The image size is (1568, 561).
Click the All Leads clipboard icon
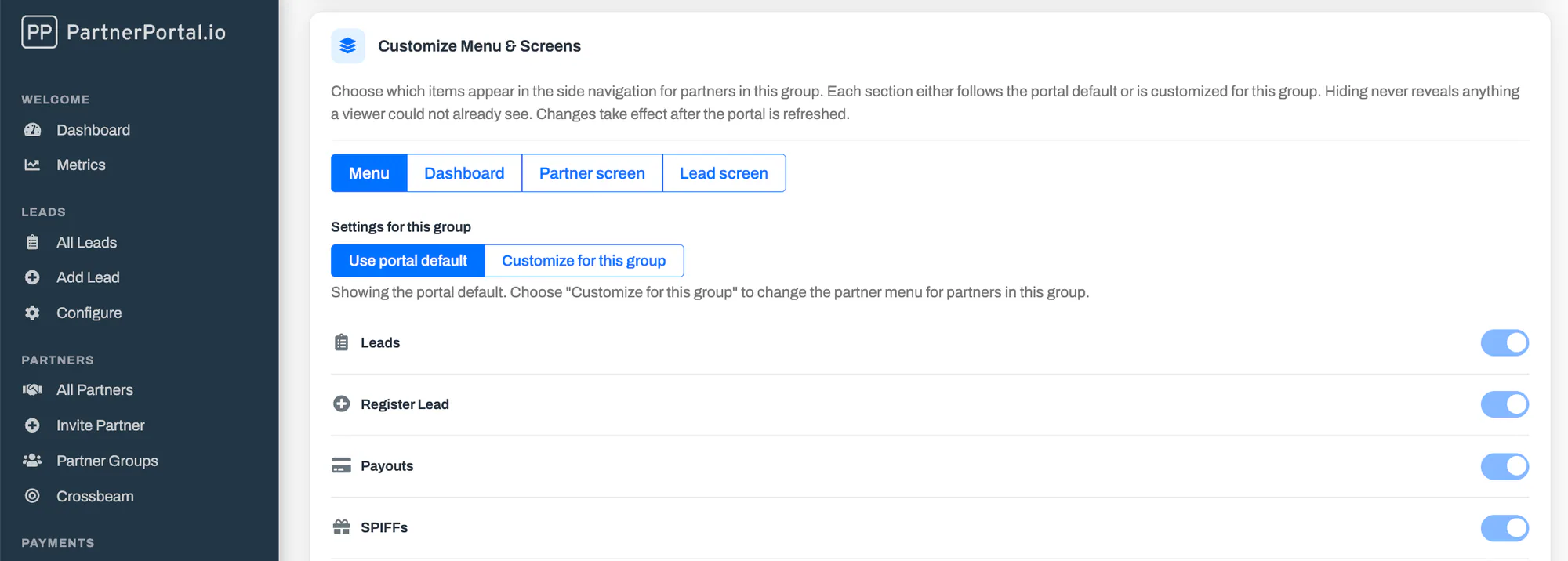(32, 243)
